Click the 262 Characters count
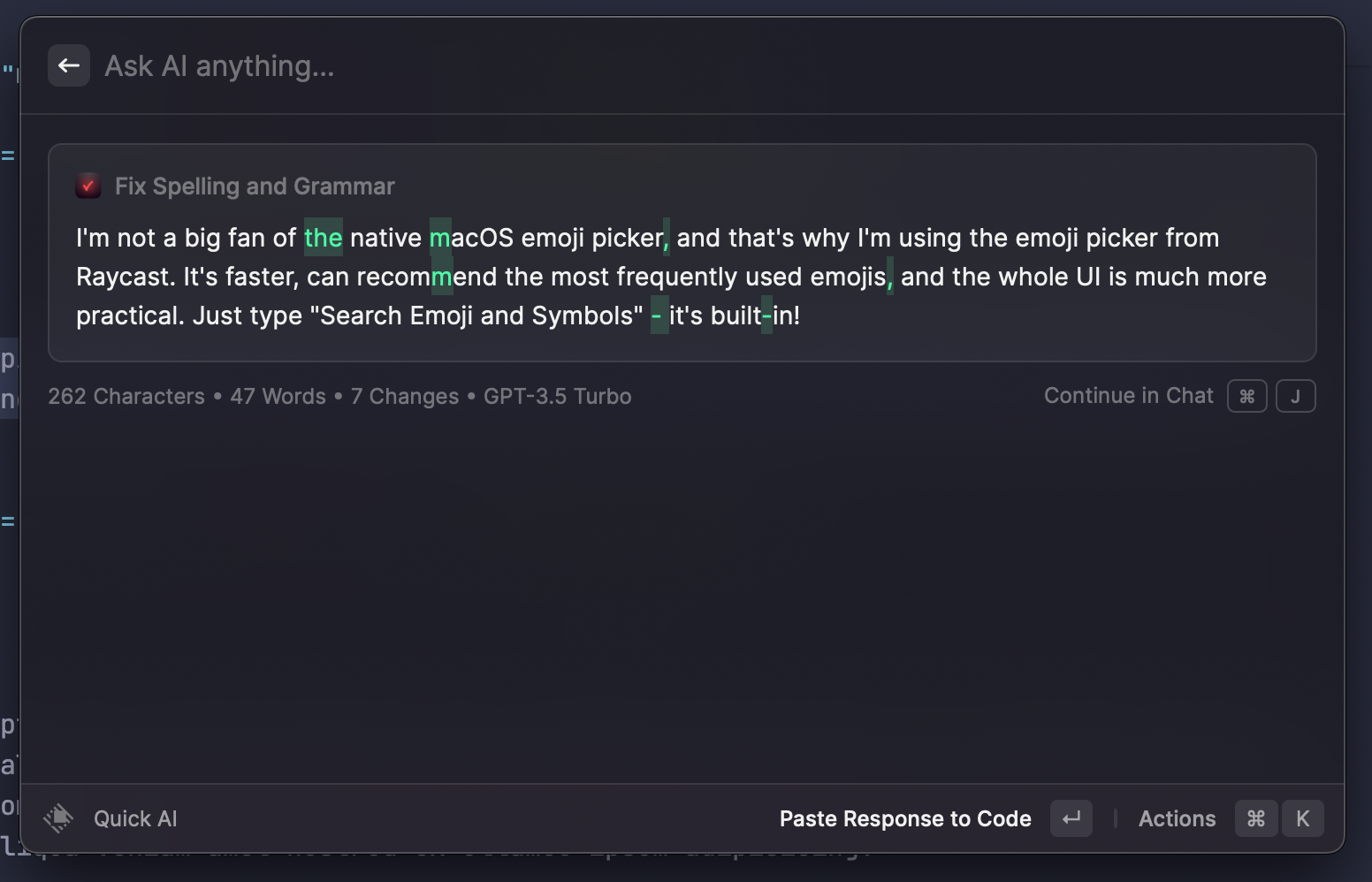 [x=126, y=396]
